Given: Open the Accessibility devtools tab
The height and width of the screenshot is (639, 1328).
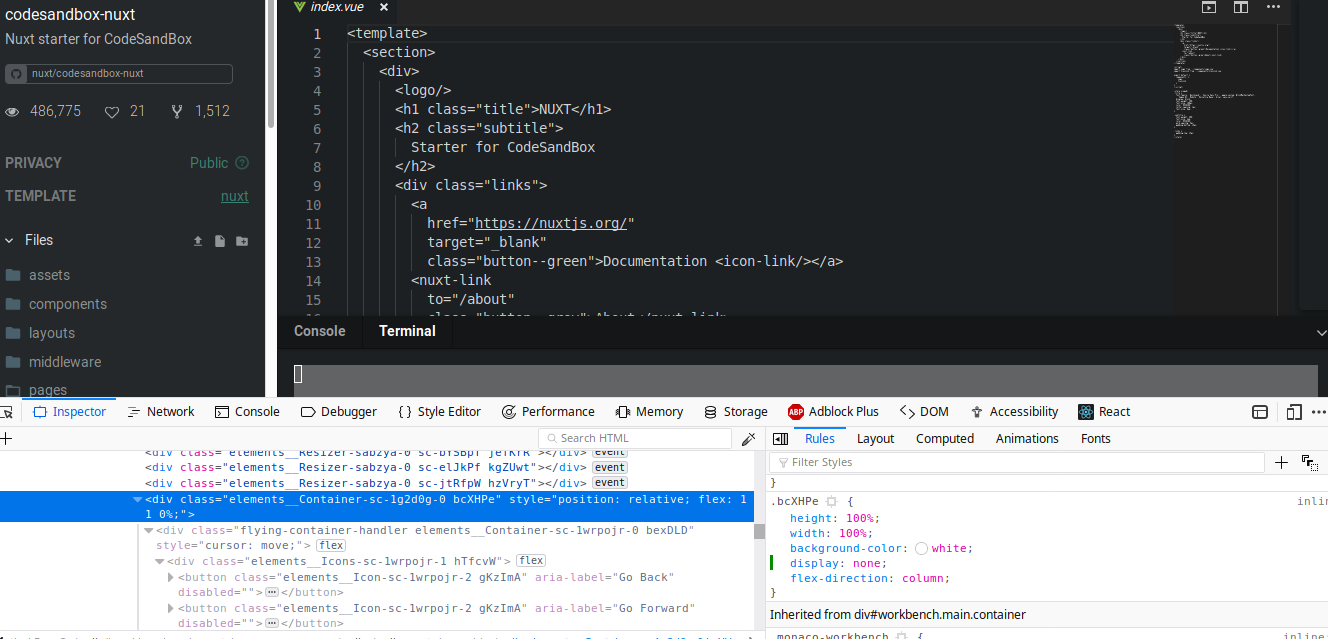Looking at the screenshot, I should (1014, 412).
